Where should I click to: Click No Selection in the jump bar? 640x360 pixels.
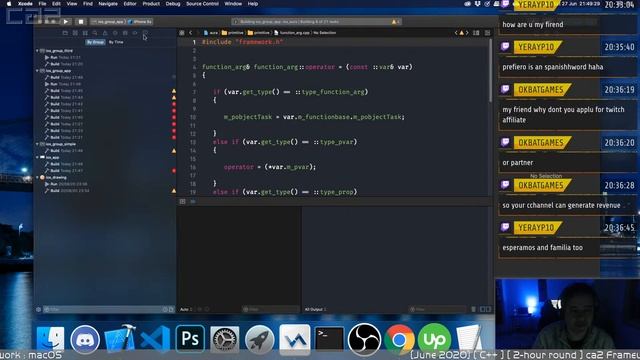325,33
